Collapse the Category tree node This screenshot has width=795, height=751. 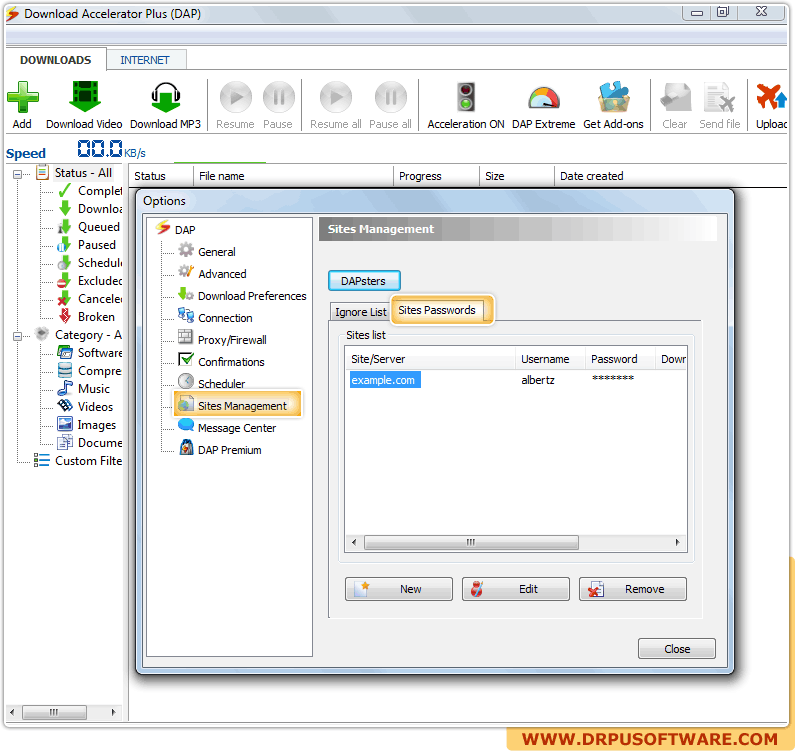pos(17,336)
